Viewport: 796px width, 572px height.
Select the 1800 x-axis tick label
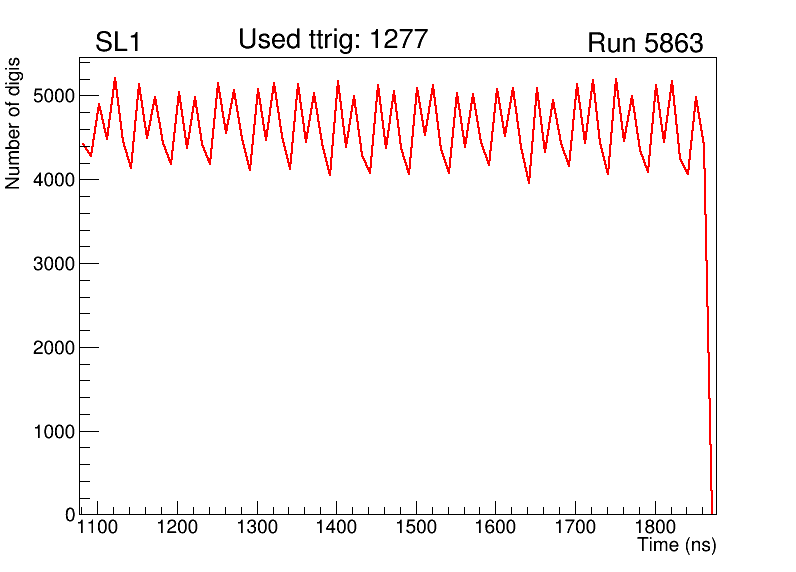coord(656,528)
